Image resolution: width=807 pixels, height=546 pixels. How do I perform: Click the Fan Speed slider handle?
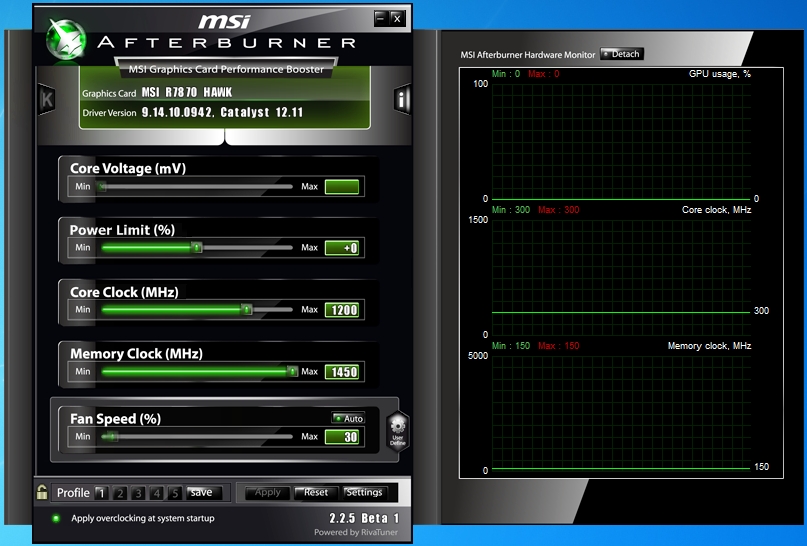pos(111,436)
